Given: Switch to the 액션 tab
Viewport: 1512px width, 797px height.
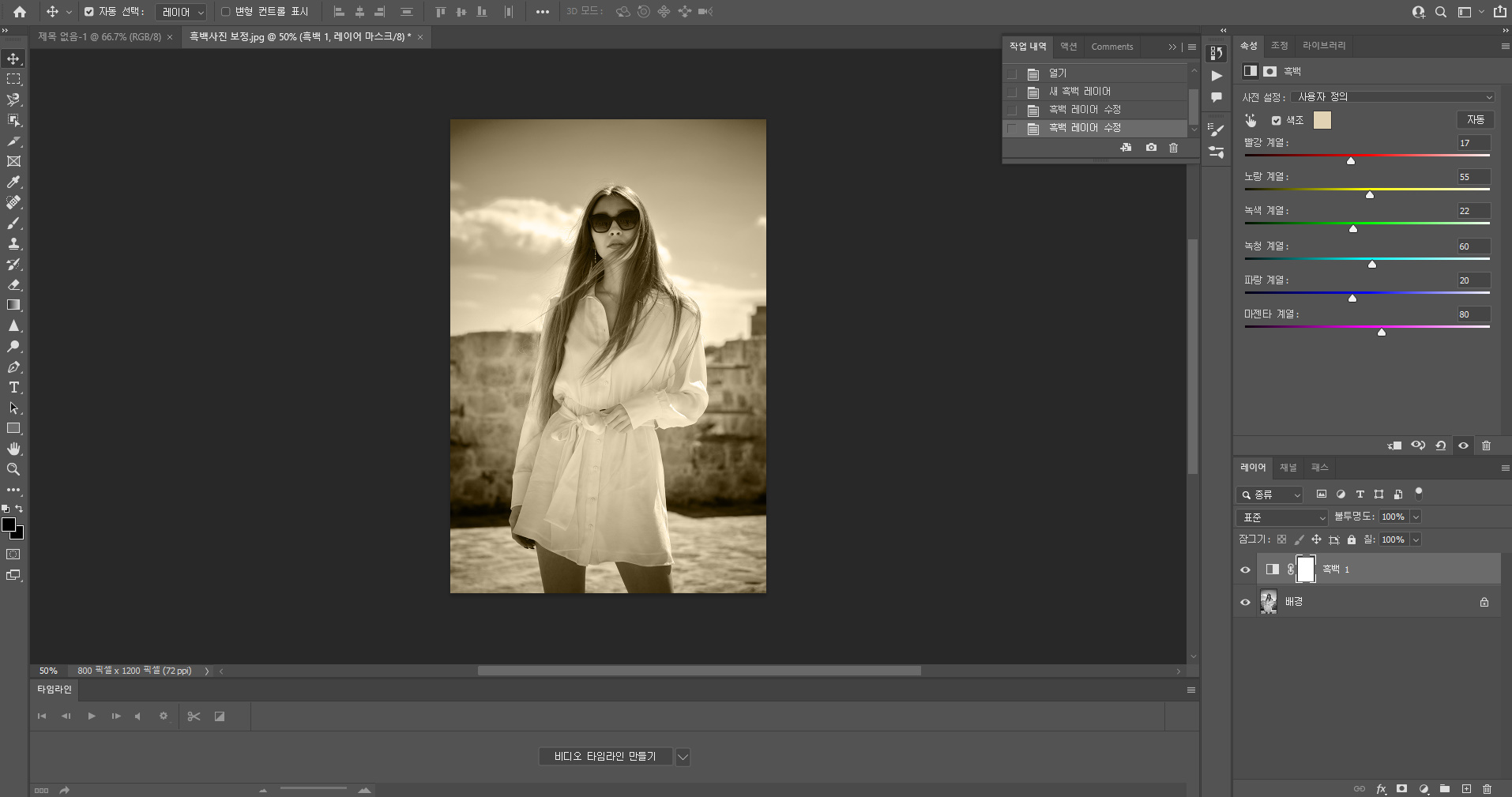Looking at the screenshot, I should (1069, 47).
